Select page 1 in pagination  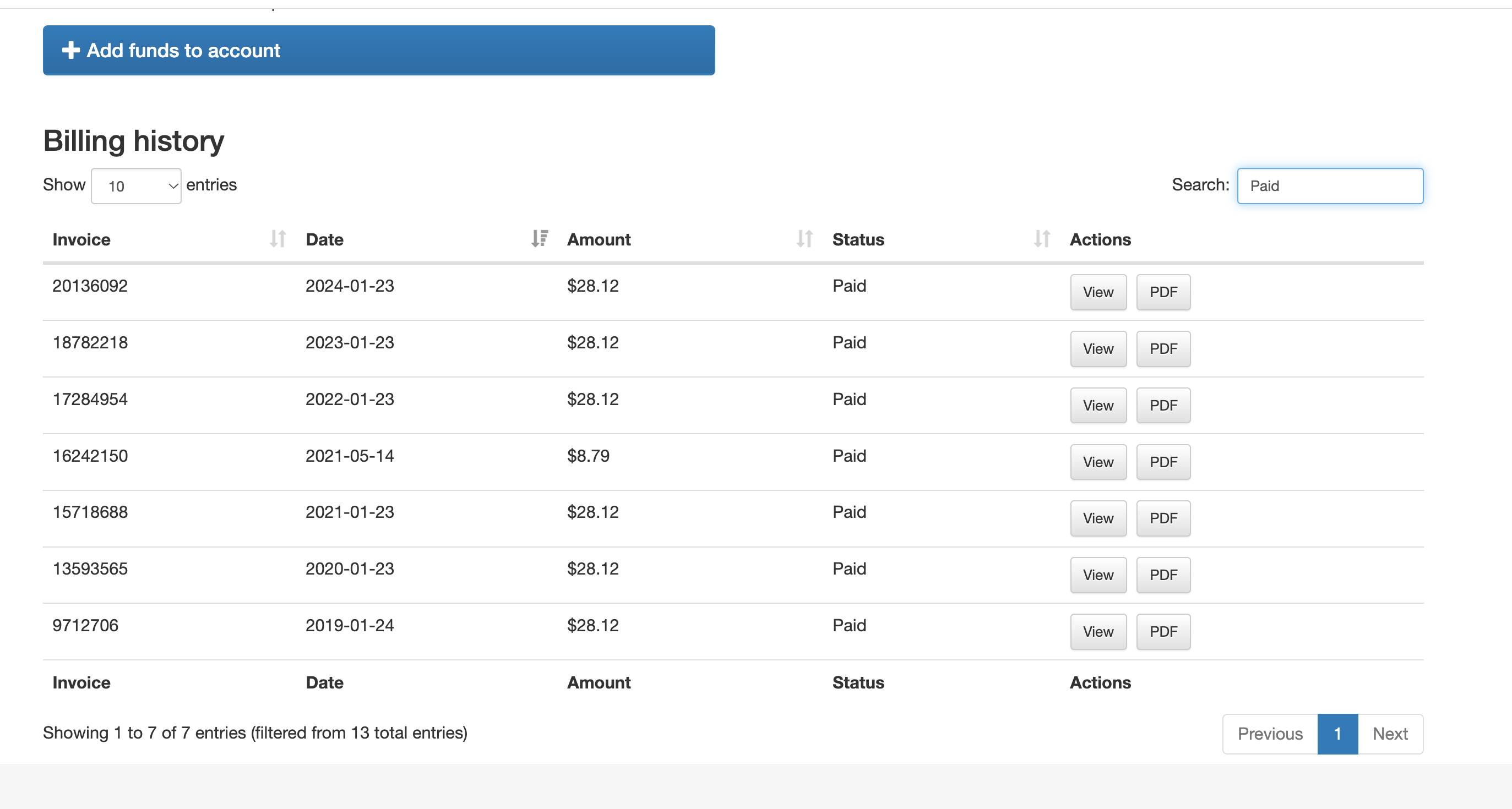click(x=1337, y=734)
